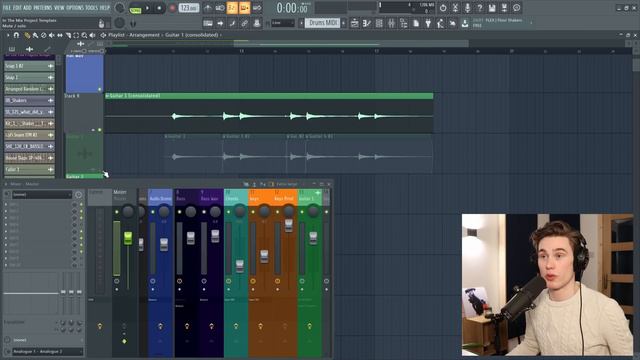Adjust the Keys Pred track volume fader
640x360 pixels.
click(x=289, y=225)
